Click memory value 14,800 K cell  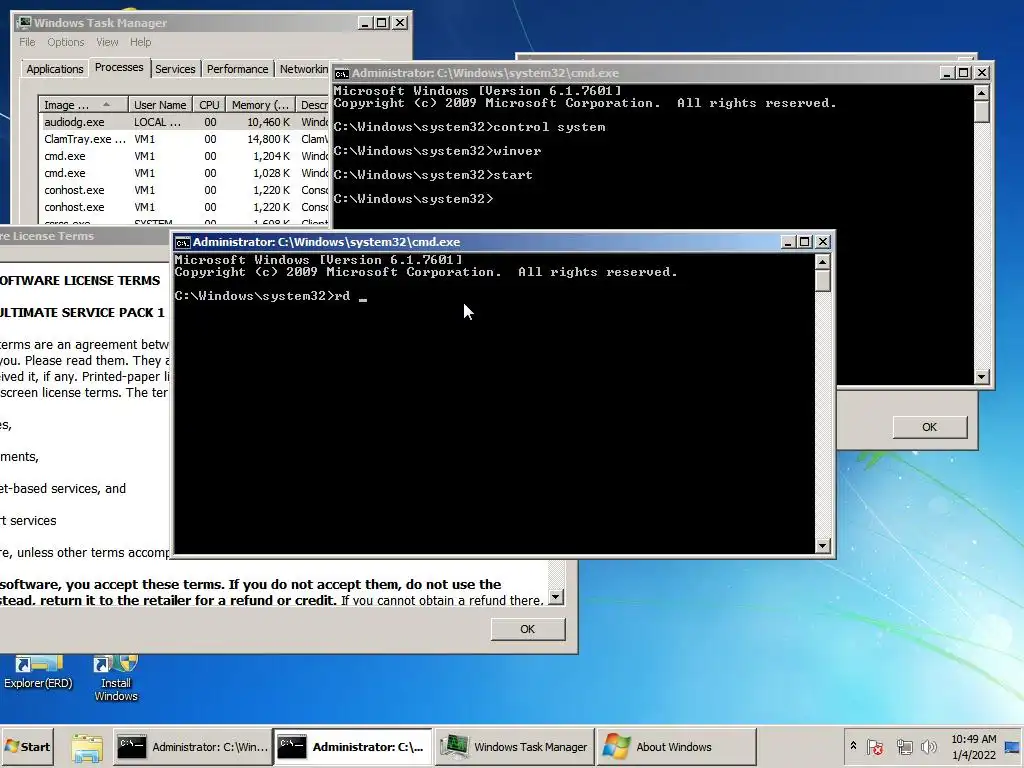click(268, 139)
